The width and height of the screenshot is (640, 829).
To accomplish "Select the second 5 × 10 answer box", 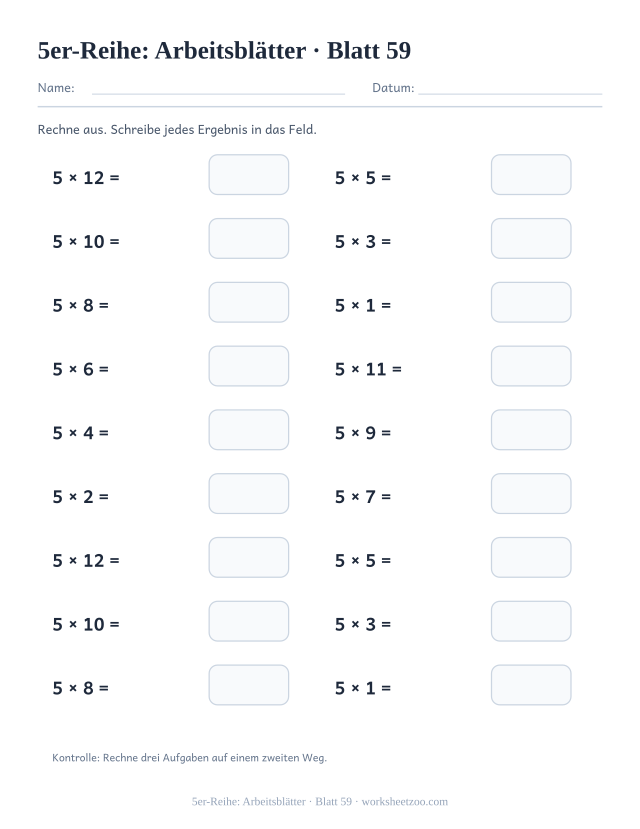I will [249, 621].
